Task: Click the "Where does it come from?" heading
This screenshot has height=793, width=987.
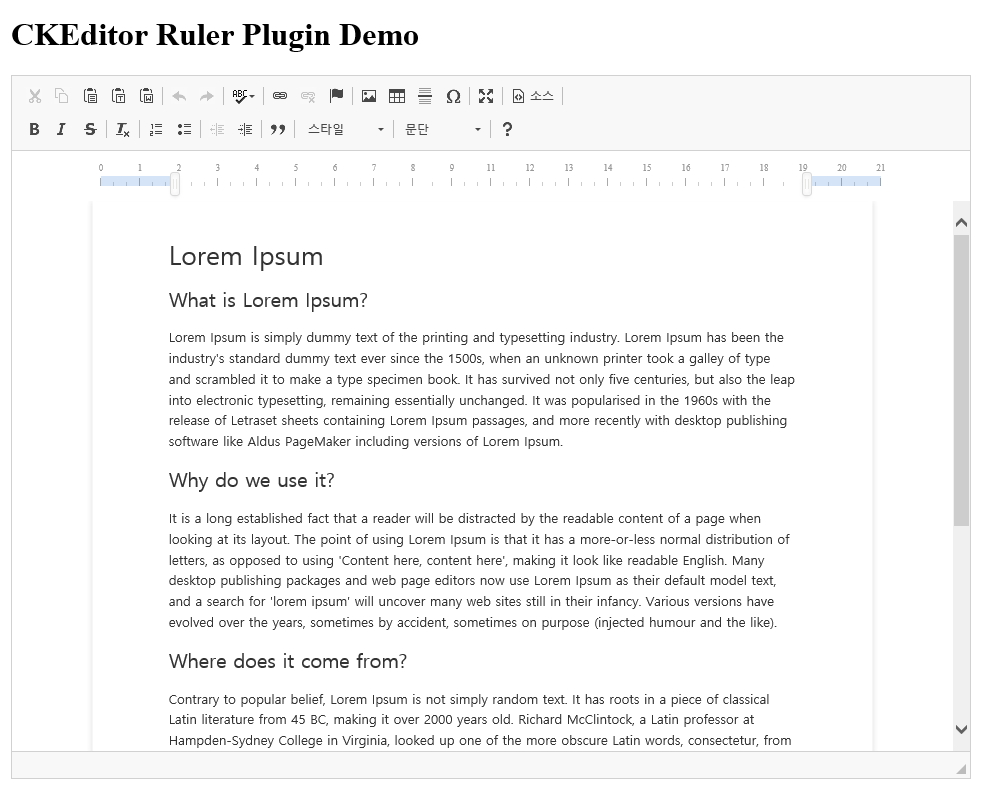Action: pyautogui.click(x=288, y=661)
